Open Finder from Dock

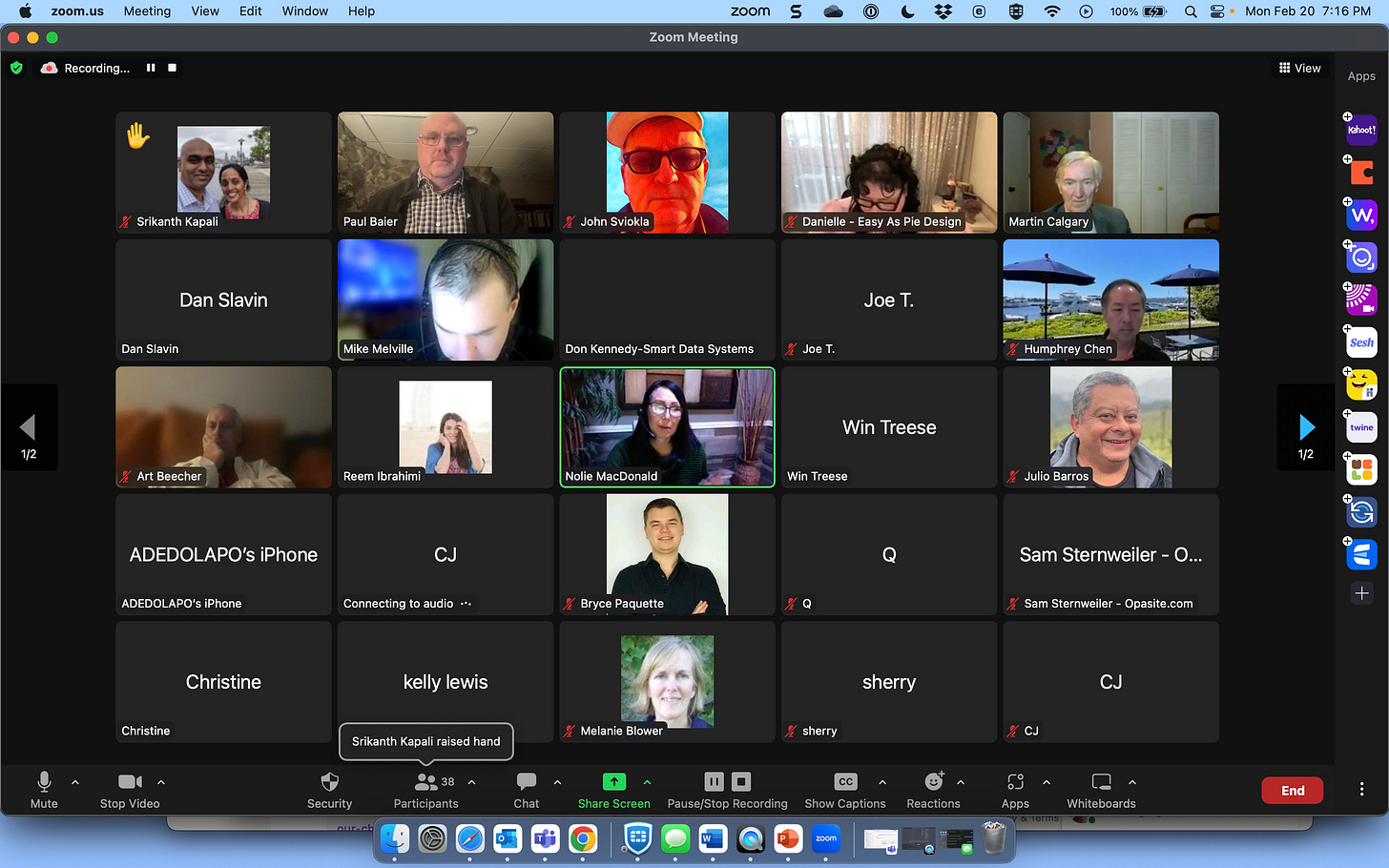coord(395,838)
